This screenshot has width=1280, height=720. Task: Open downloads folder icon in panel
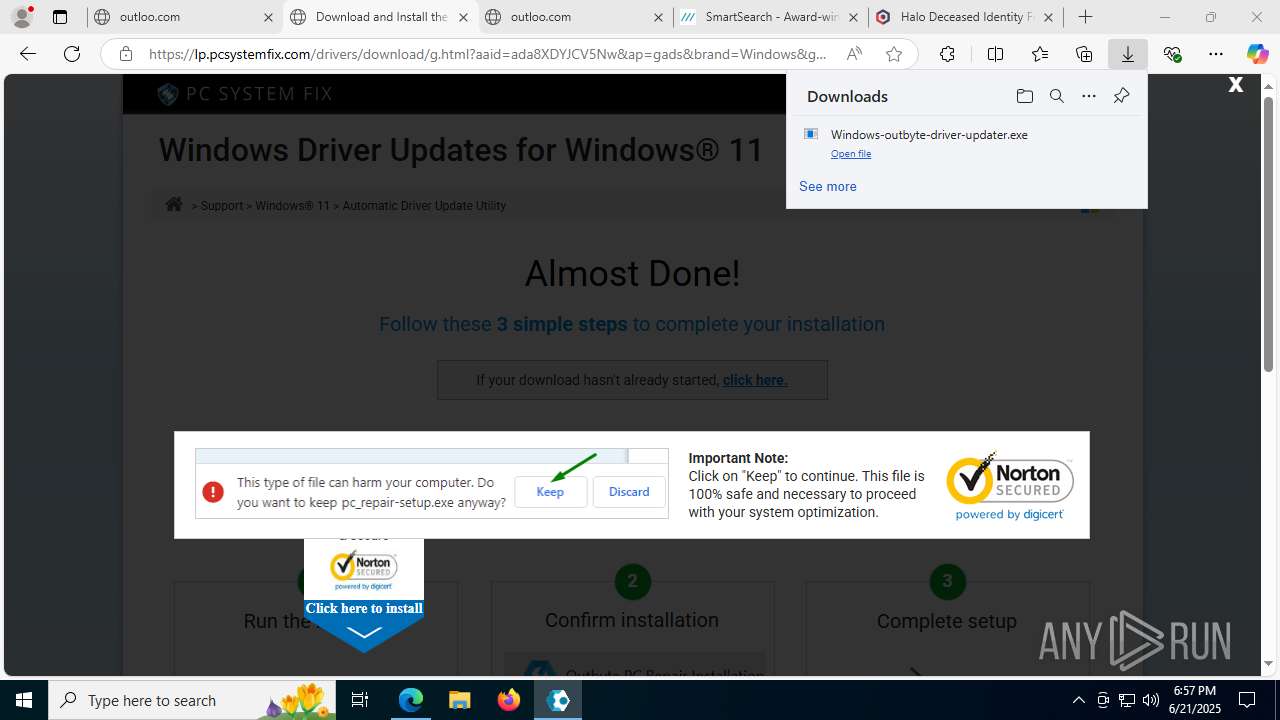tap(1024, 96)
